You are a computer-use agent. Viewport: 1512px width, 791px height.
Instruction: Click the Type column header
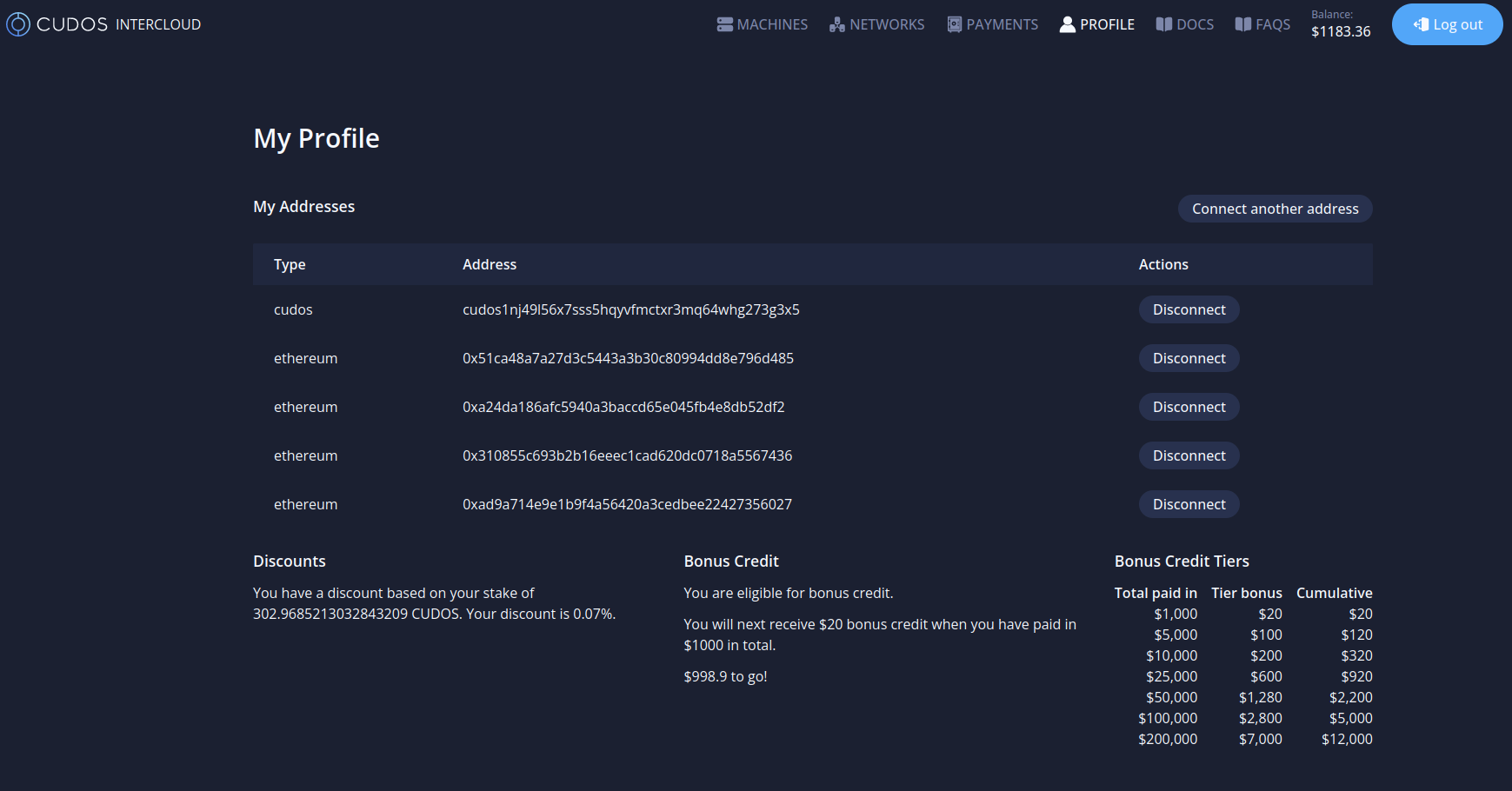pyautogui.click(x=290, y=264)
